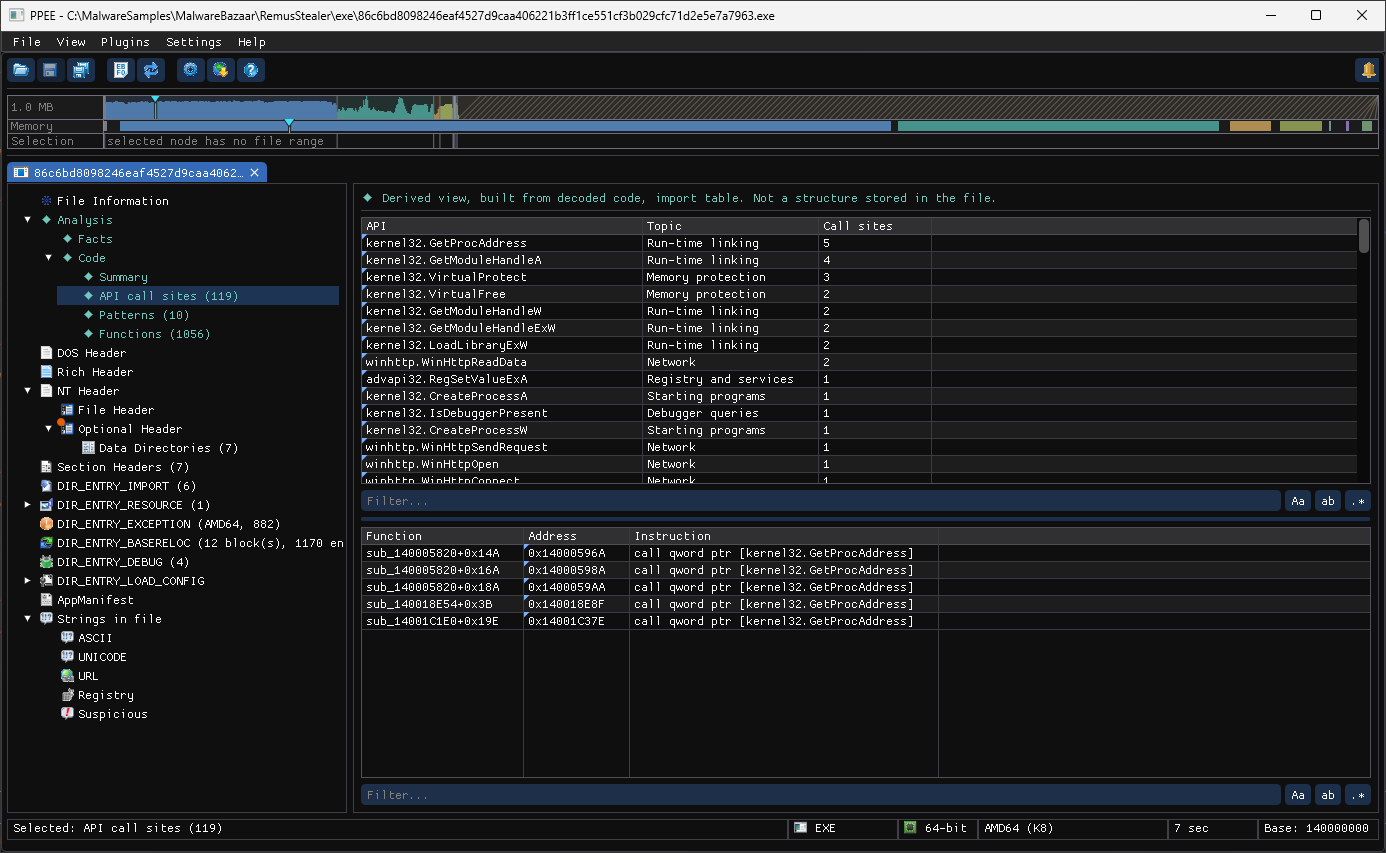Collapse the Optional Header tree node
The height and width of the screenshot is (853, 1386).
click(x=49, y=429)
